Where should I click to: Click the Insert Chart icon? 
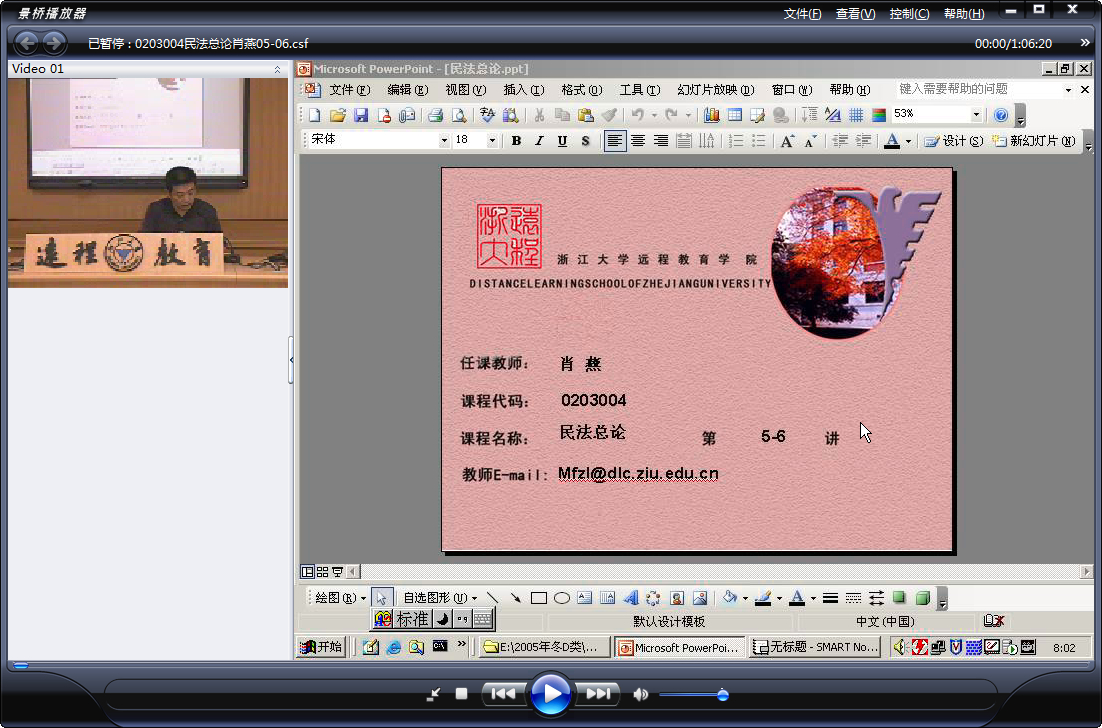click(712, 115)
